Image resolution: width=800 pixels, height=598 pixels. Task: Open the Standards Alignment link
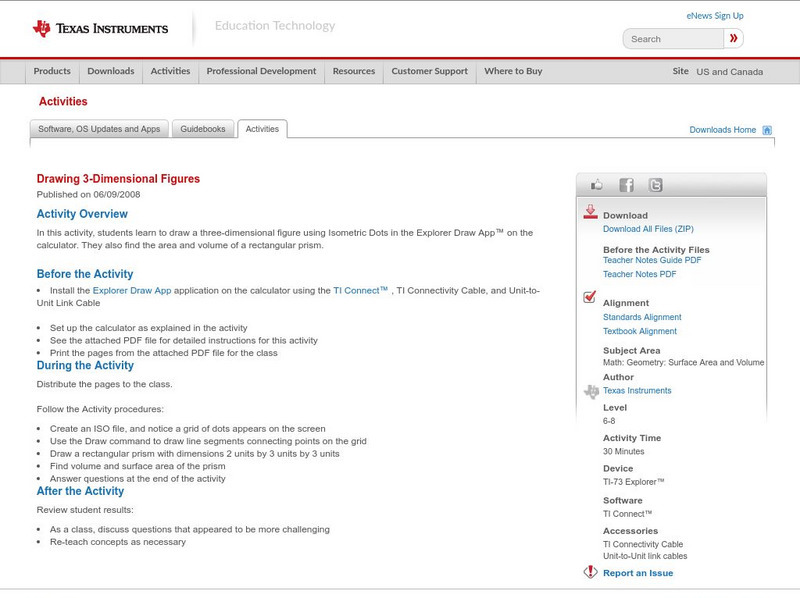tap(642, 317)
